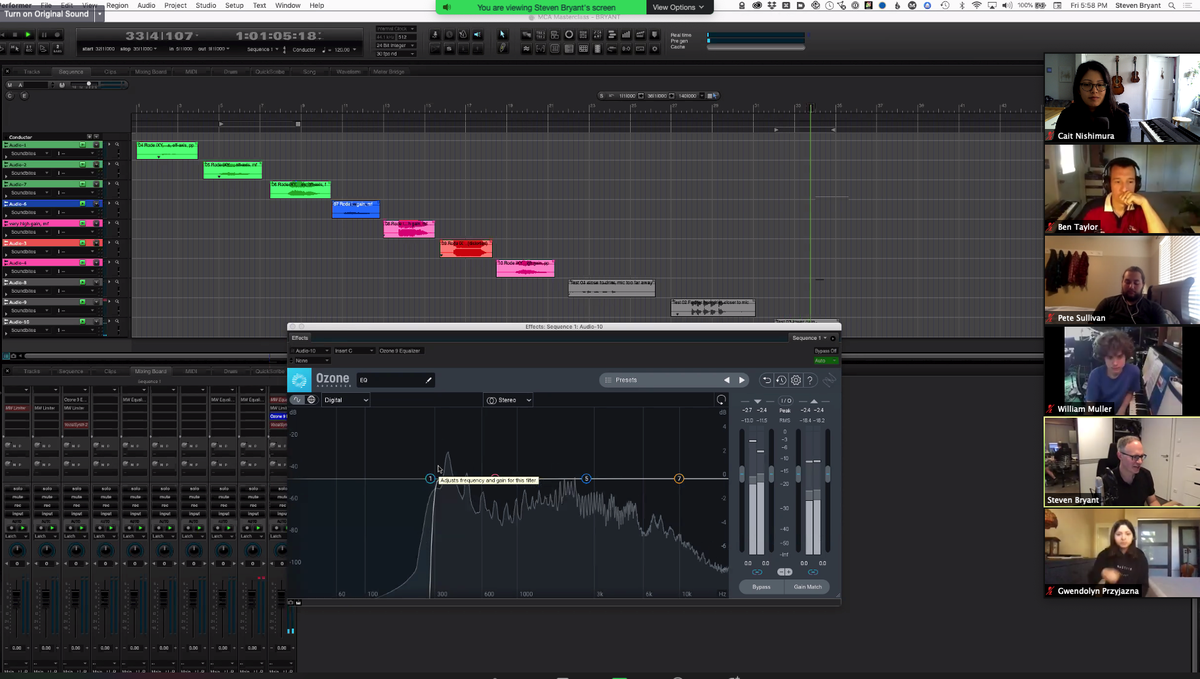Open the Studio menu
Viewport: 1200px width, 679px height.
click(205, 5)
